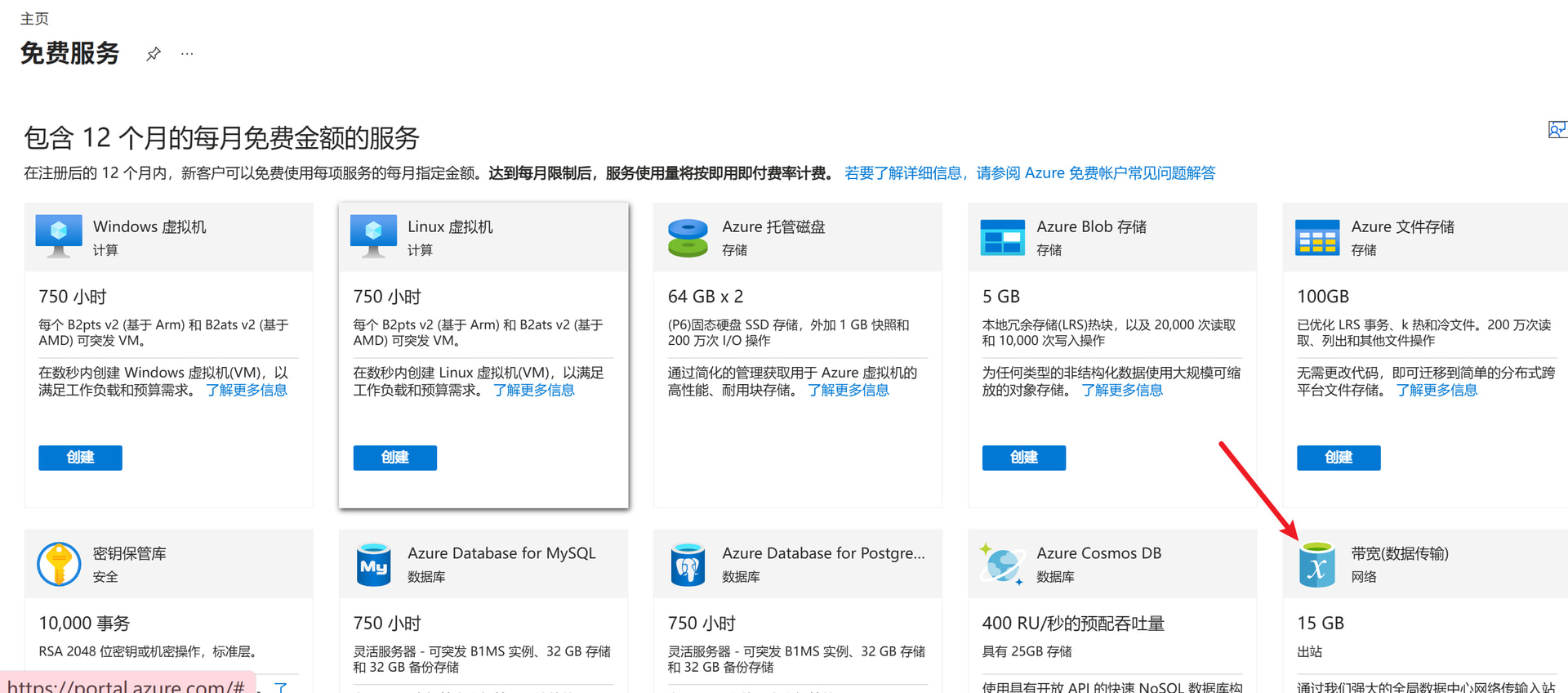The image size is (1568, 693).
Task: Click 750 小时 in the Windows 虚拟机 card
Action: pos(73,297)
